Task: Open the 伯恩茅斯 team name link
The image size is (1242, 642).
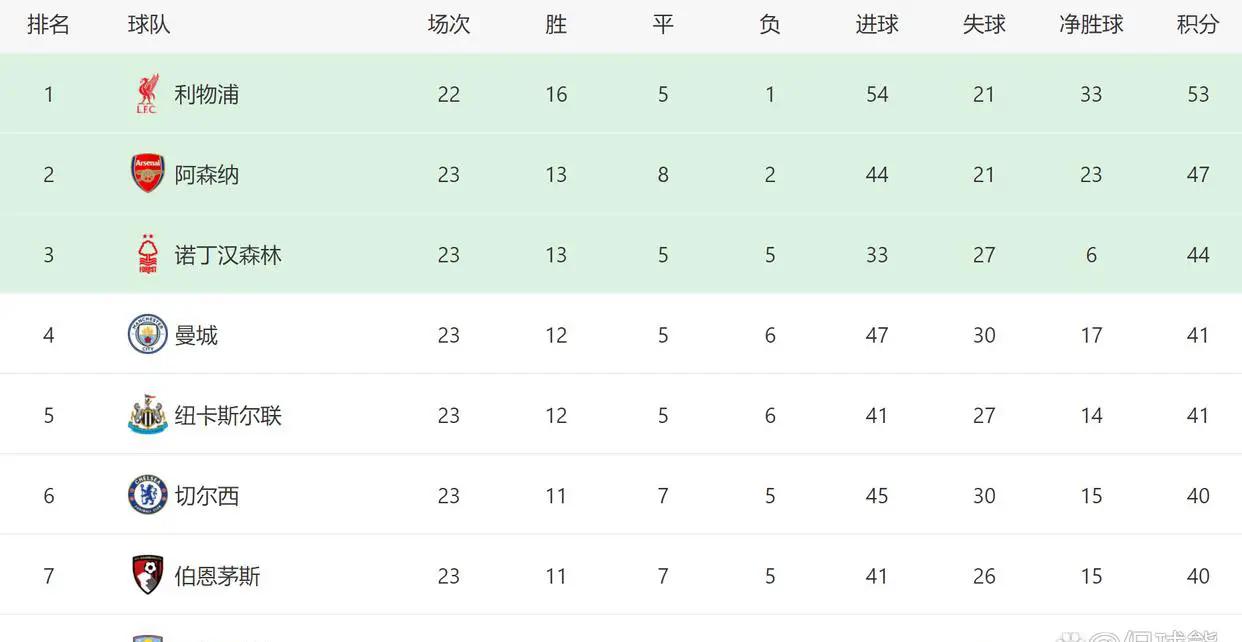Action: point(217,575)
